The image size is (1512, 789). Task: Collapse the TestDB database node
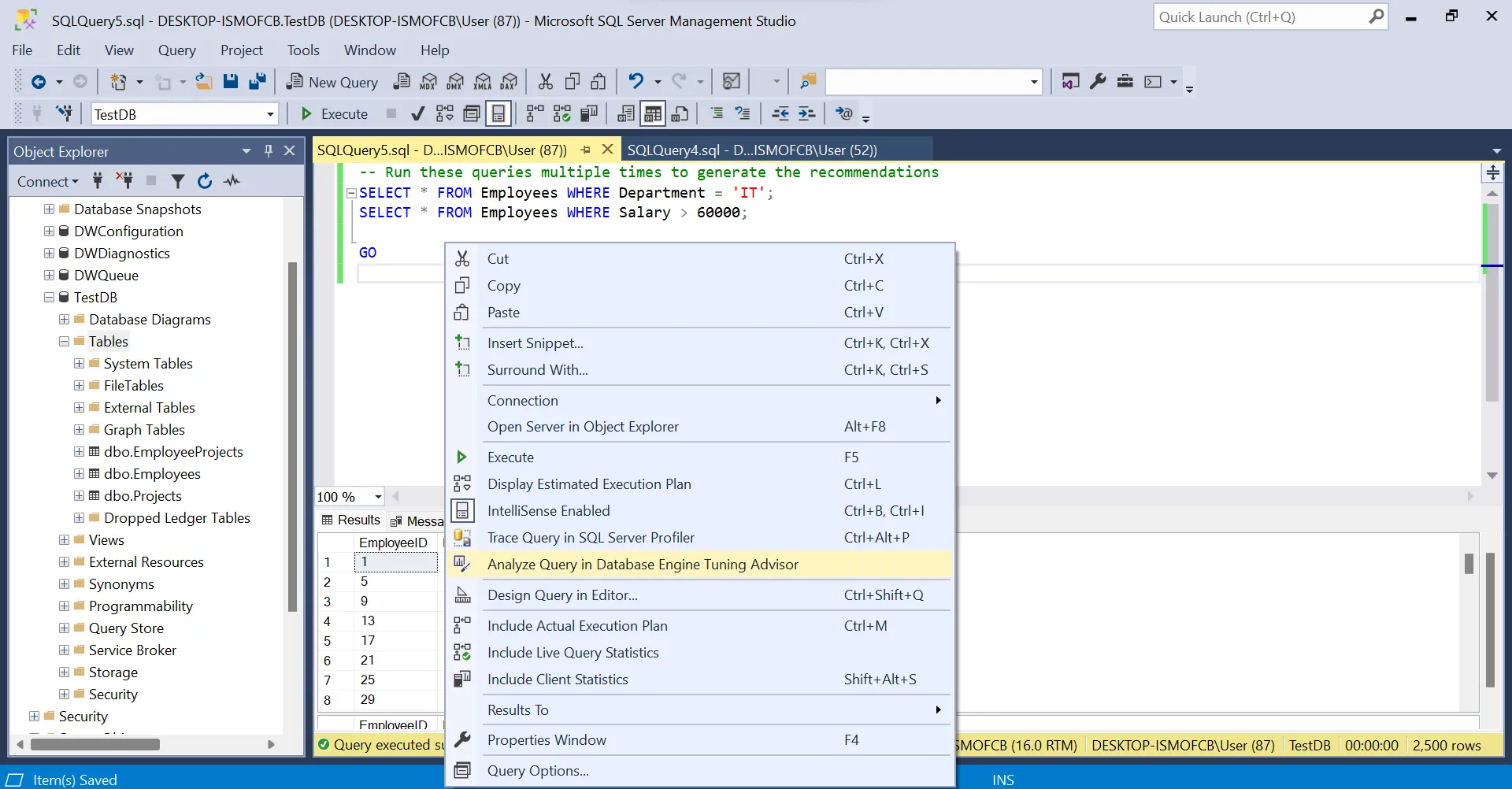pyautogui.click(x=50, y=298)
